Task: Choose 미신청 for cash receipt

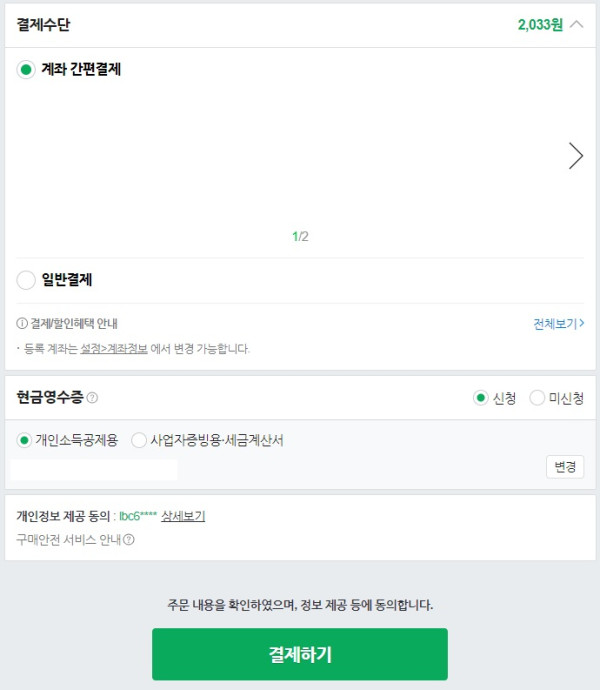Action: click(537, 398)
